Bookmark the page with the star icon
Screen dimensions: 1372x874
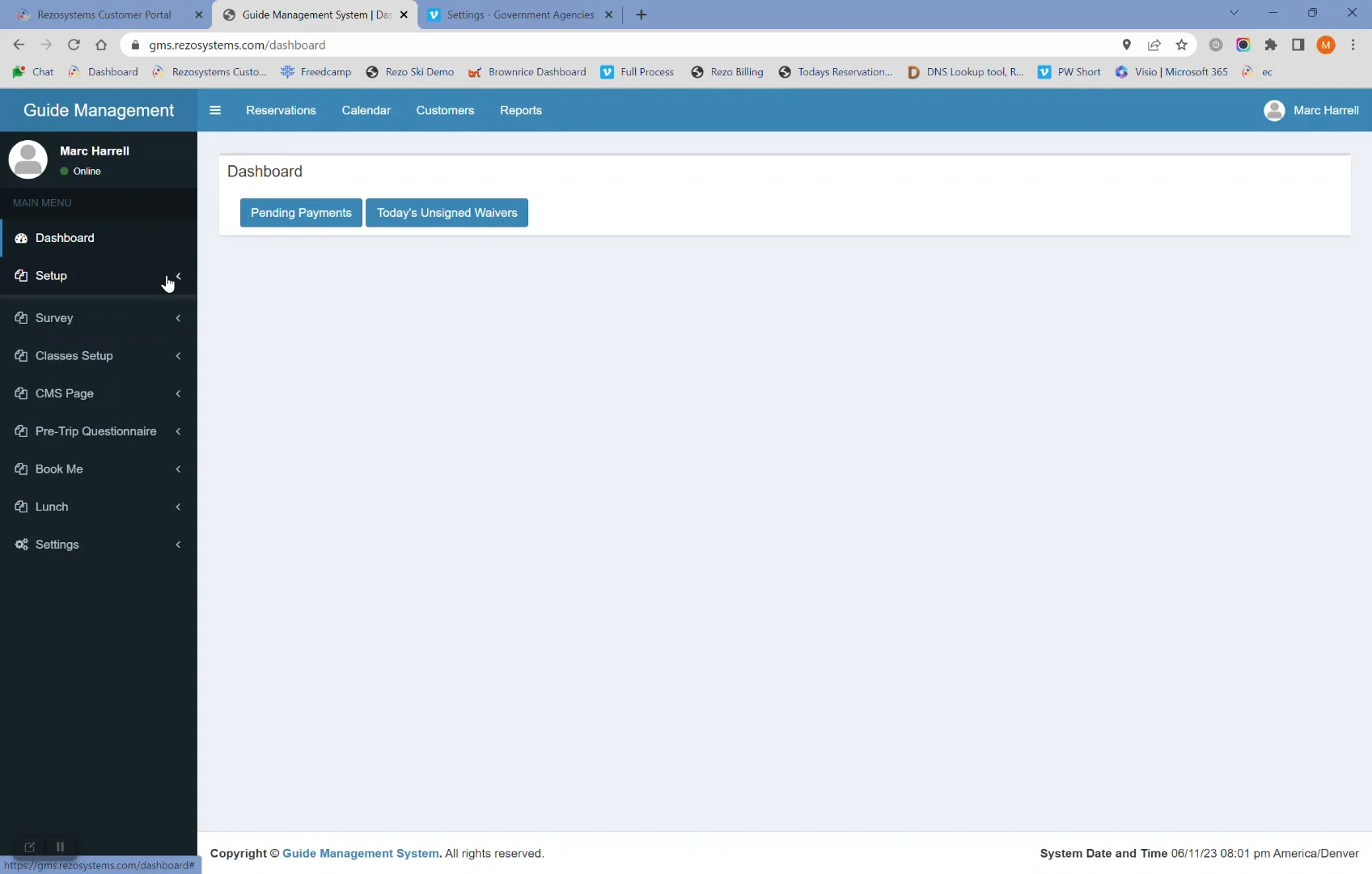1182,45
